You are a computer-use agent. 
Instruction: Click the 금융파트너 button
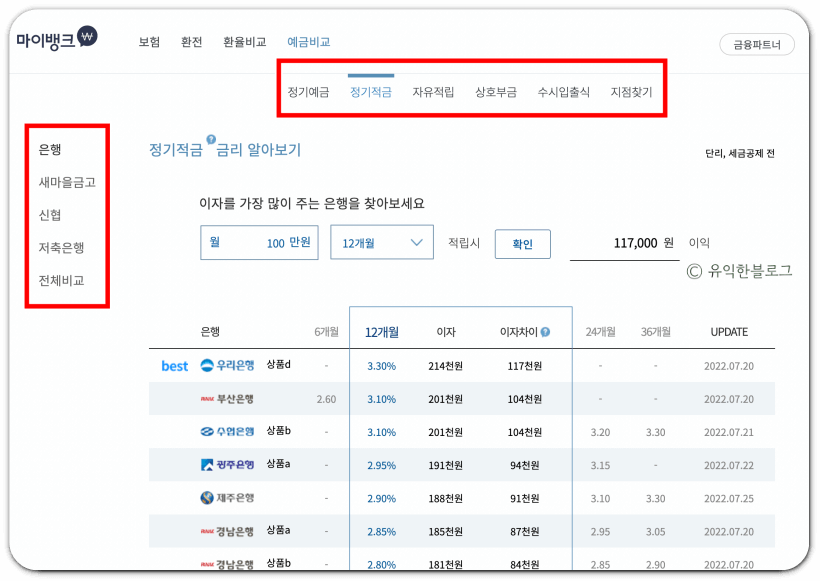coord(757,44)
